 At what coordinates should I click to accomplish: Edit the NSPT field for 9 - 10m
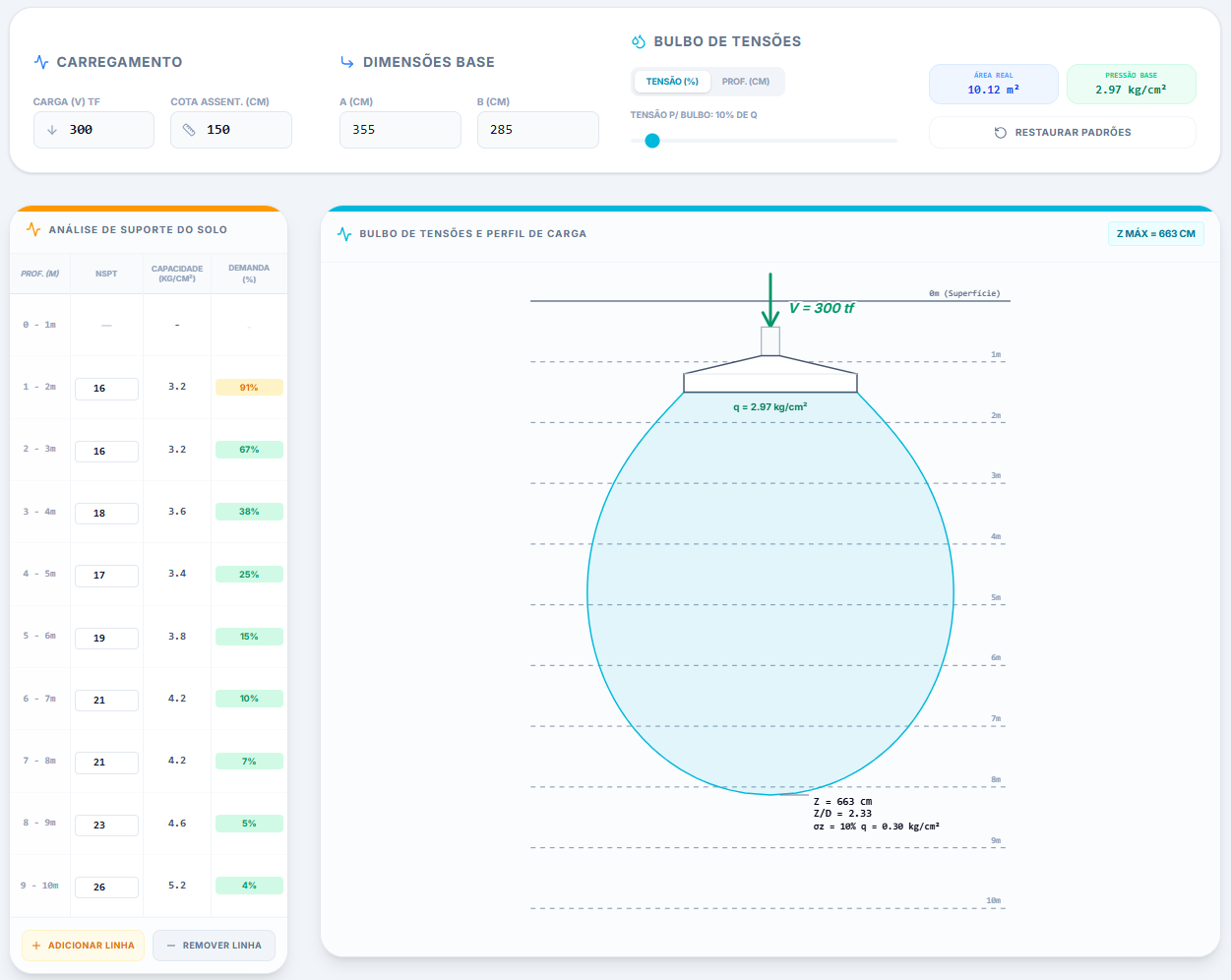click(x=106, y=887)
